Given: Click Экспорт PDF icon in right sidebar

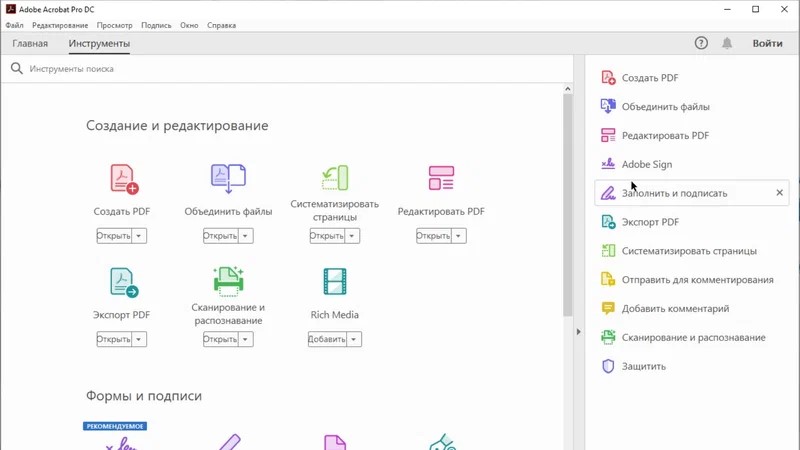Looking at the screenshot, I should coord(608,221).
